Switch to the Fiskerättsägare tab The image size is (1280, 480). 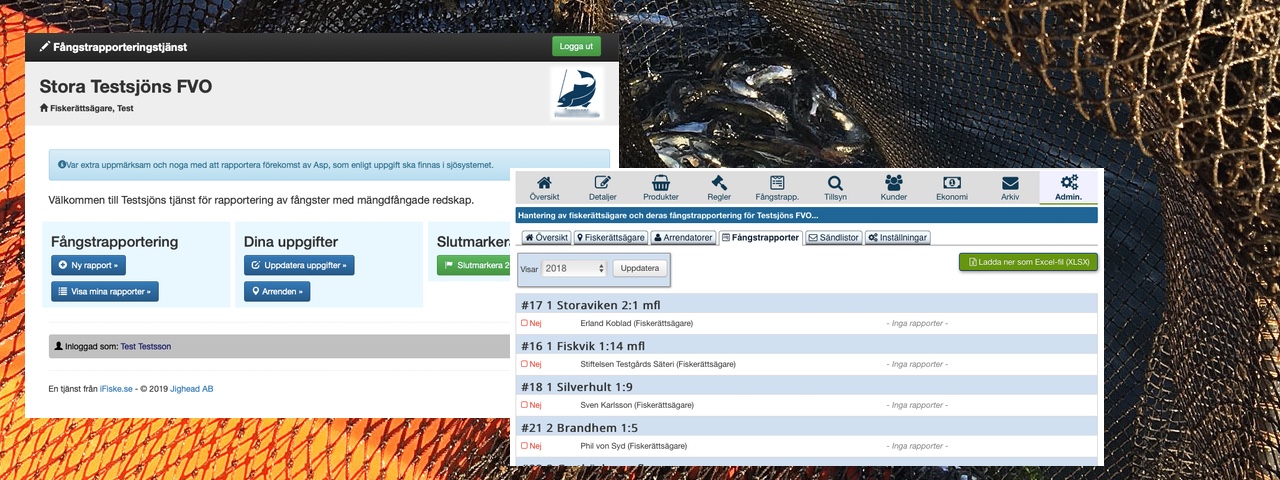(610, 238)
